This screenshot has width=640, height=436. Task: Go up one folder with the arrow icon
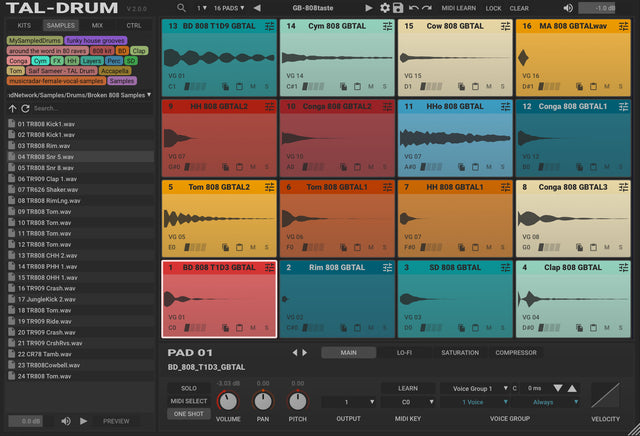pyautogui.click(x=13, y=108)
